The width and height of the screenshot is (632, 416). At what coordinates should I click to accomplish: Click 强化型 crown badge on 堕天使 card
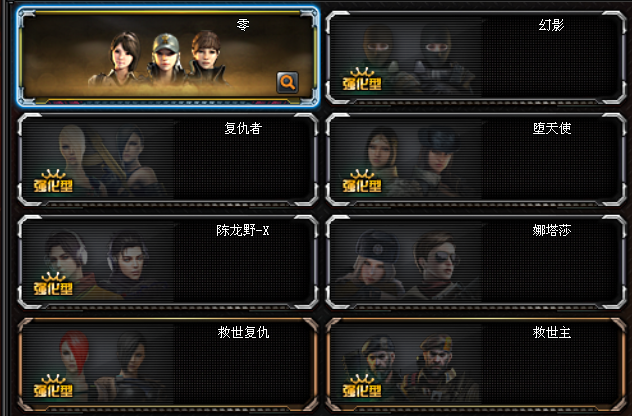(x=362, y=181)
